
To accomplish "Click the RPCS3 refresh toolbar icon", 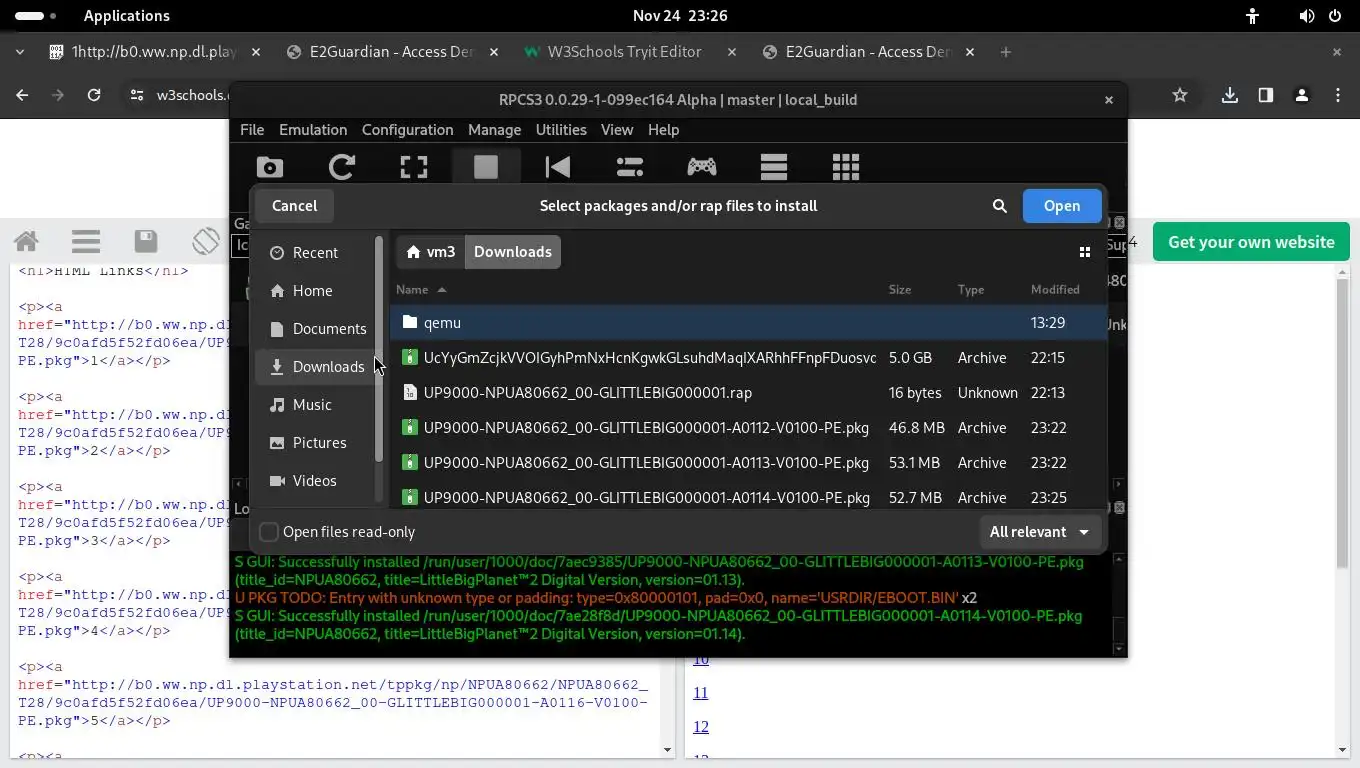I will [x=342, y=167].
